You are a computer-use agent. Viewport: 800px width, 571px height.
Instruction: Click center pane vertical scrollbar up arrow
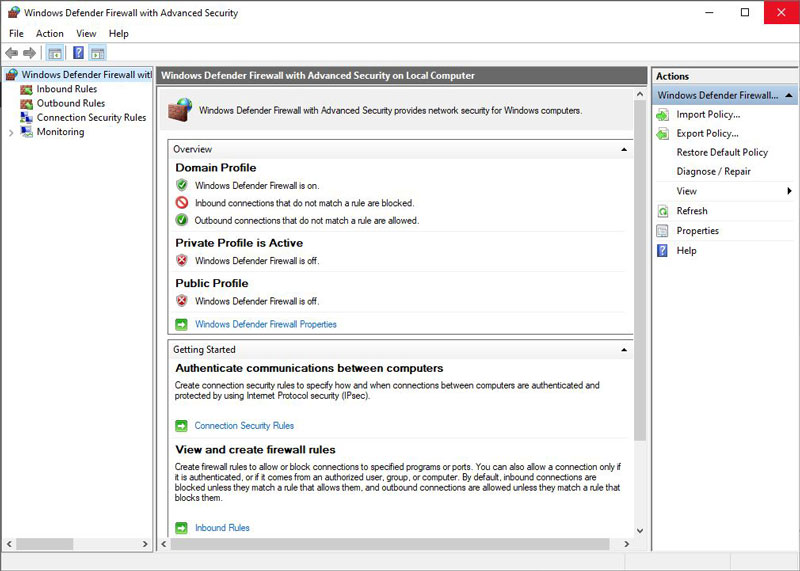[x=640, y=94]
